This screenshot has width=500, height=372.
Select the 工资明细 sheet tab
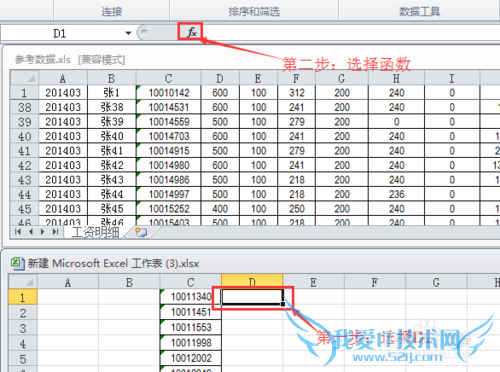click(x=95, y=232)
